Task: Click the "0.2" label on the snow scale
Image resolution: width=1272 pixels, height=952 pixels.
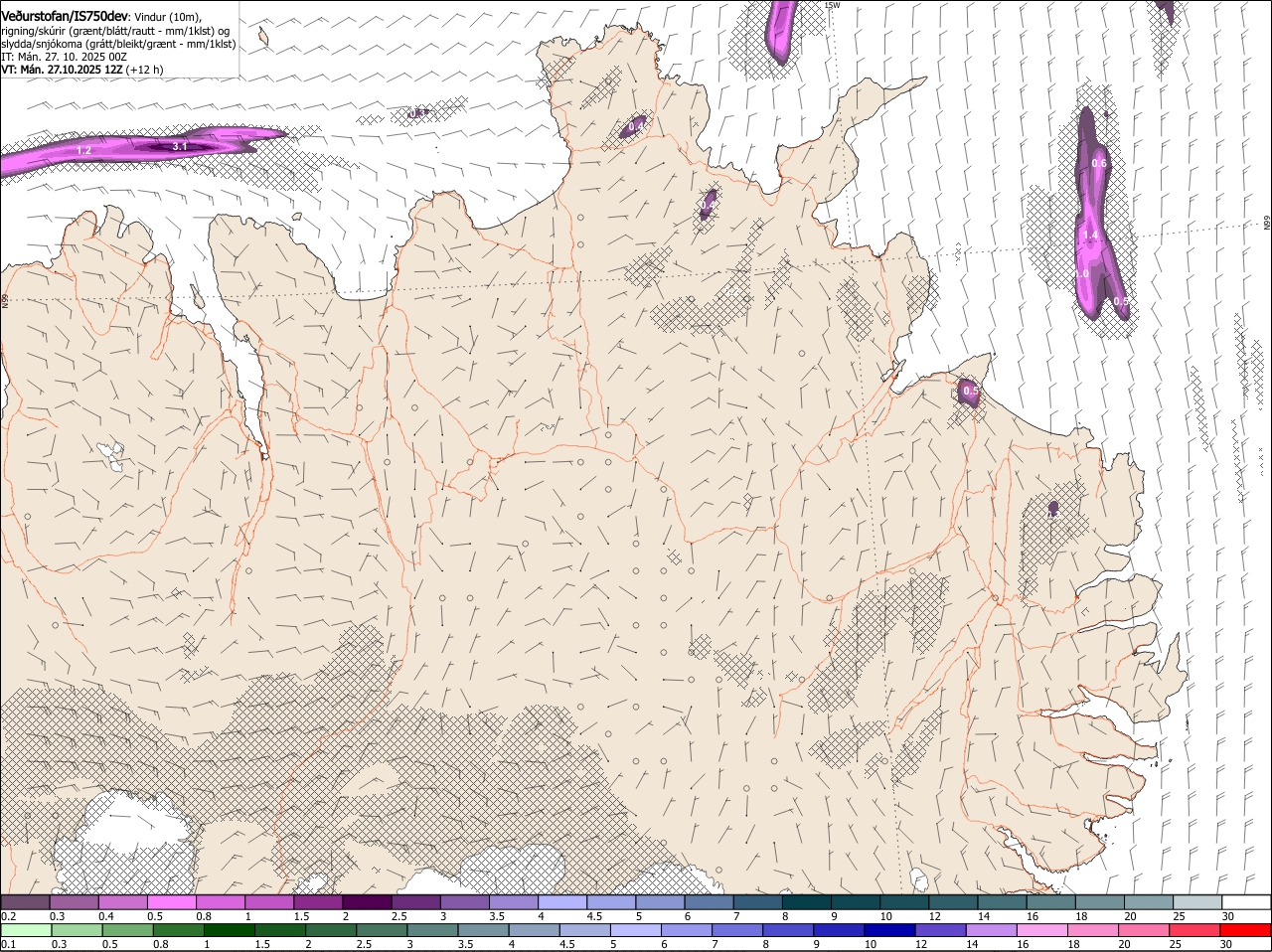Action: 8,916
